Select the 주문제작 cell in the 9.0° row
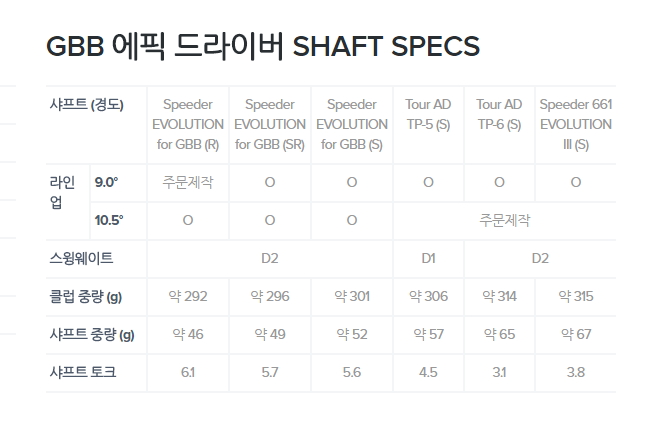The height and width of the screenshot is (425, 652). (187, 182)
